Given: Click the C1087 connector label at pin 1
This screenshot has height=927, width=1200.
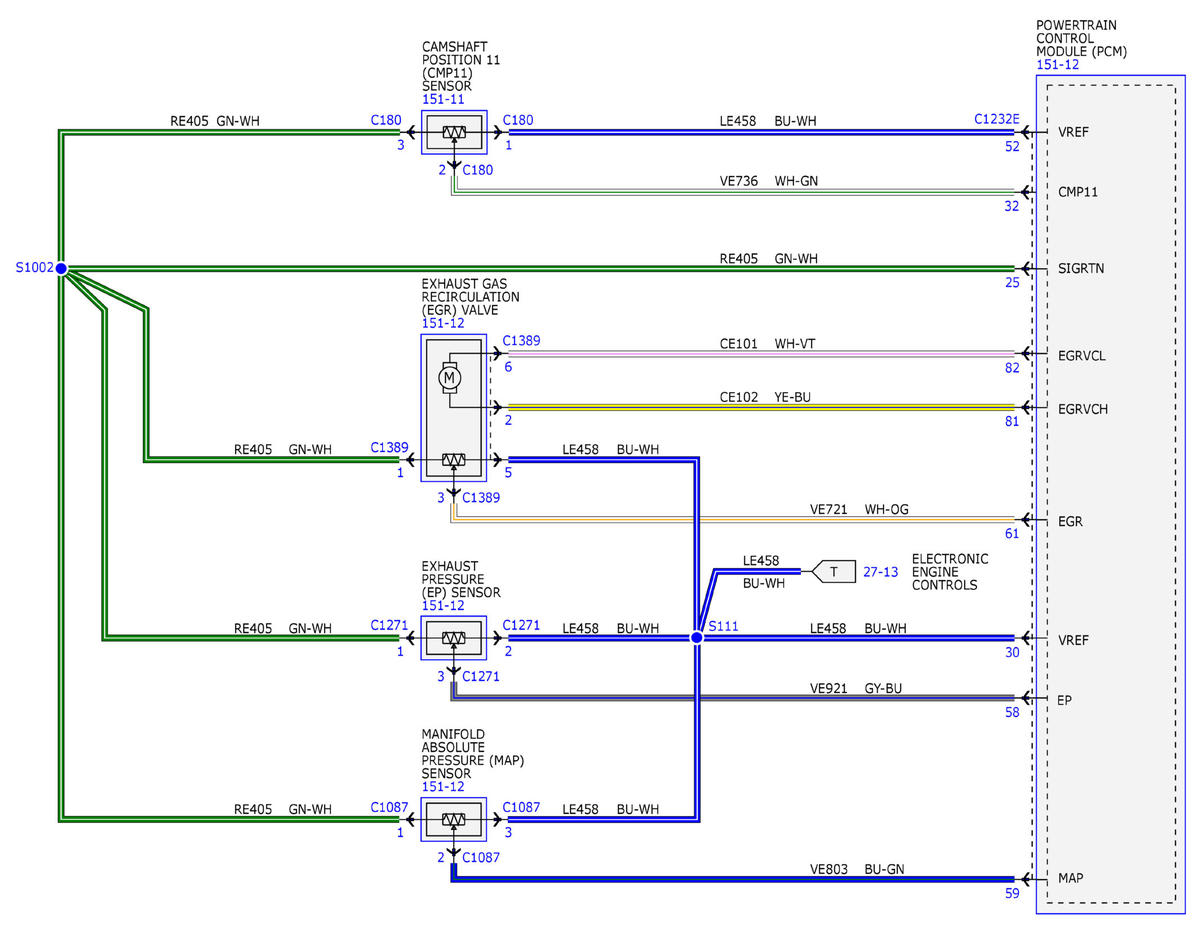Looking at the screenshot, I should [x=388, y=807].
